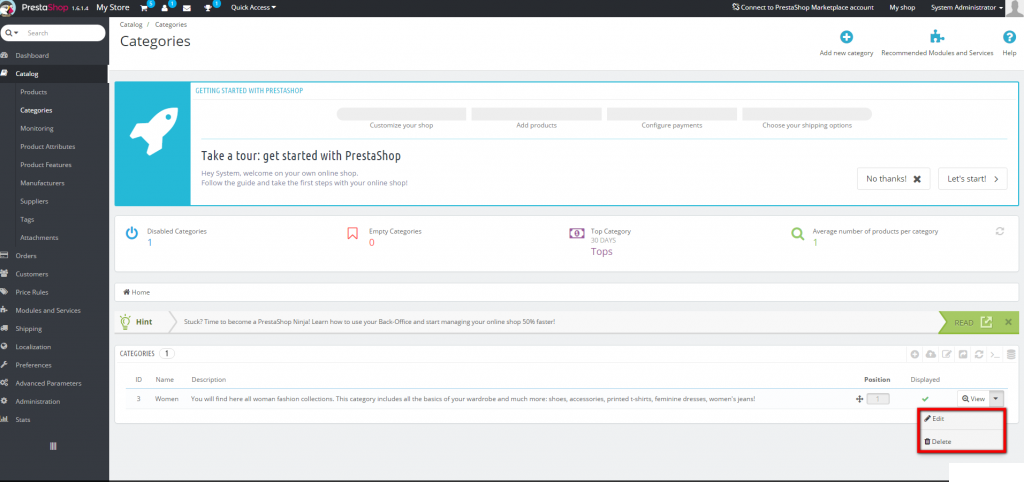Add new item via categories list plus icon
The image size is (1024, 482).
(915, 355)
